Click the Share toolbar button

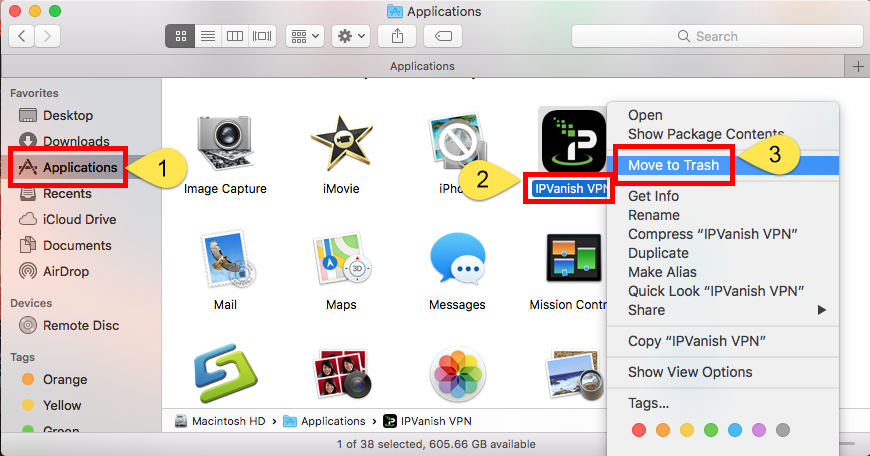[x=397, y=36]
